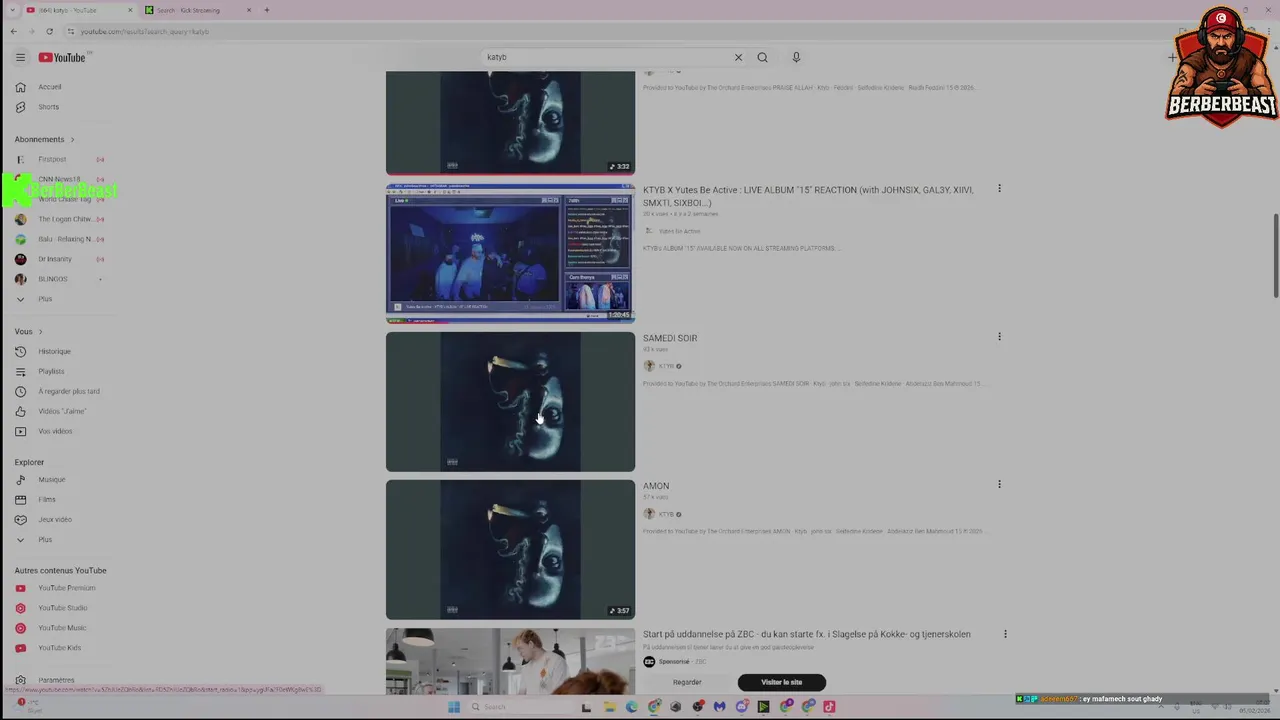1280x720 pixels.
Task: Open KTYB channel under SAMEDI SOIR
Action: coord(666,366)
